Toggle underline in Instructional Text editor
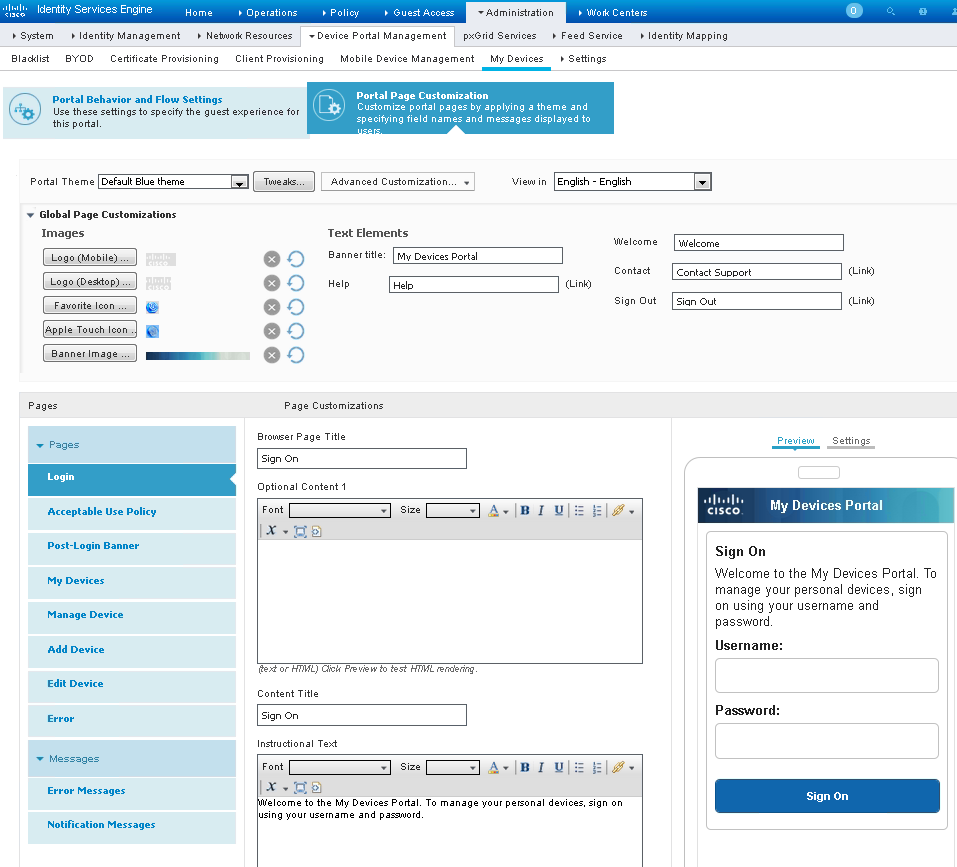957x867 pixels. pos(558,768)
